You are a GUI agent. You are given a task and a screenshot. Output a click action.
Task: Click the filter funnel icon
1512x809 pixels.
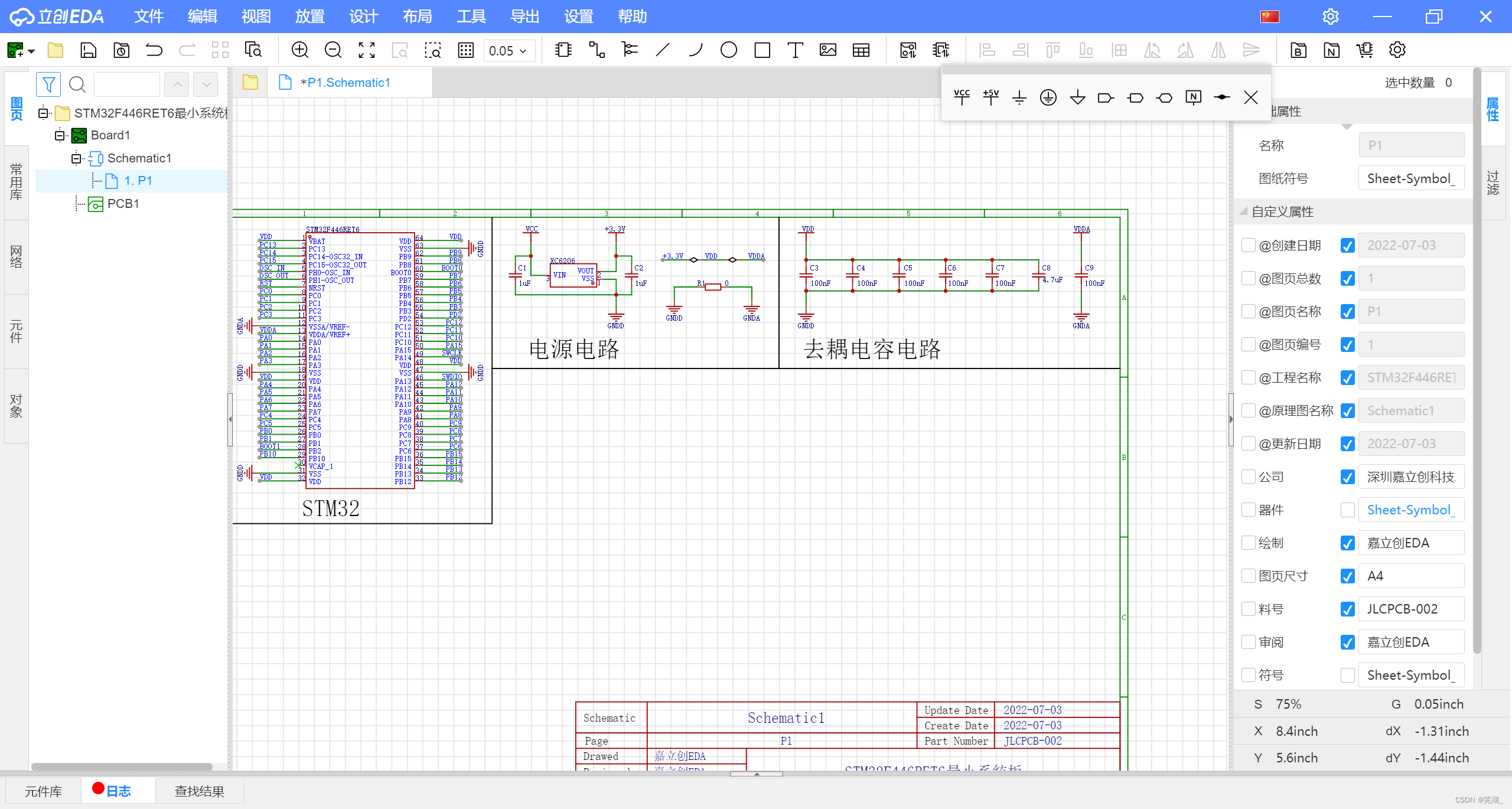point(48,84)
